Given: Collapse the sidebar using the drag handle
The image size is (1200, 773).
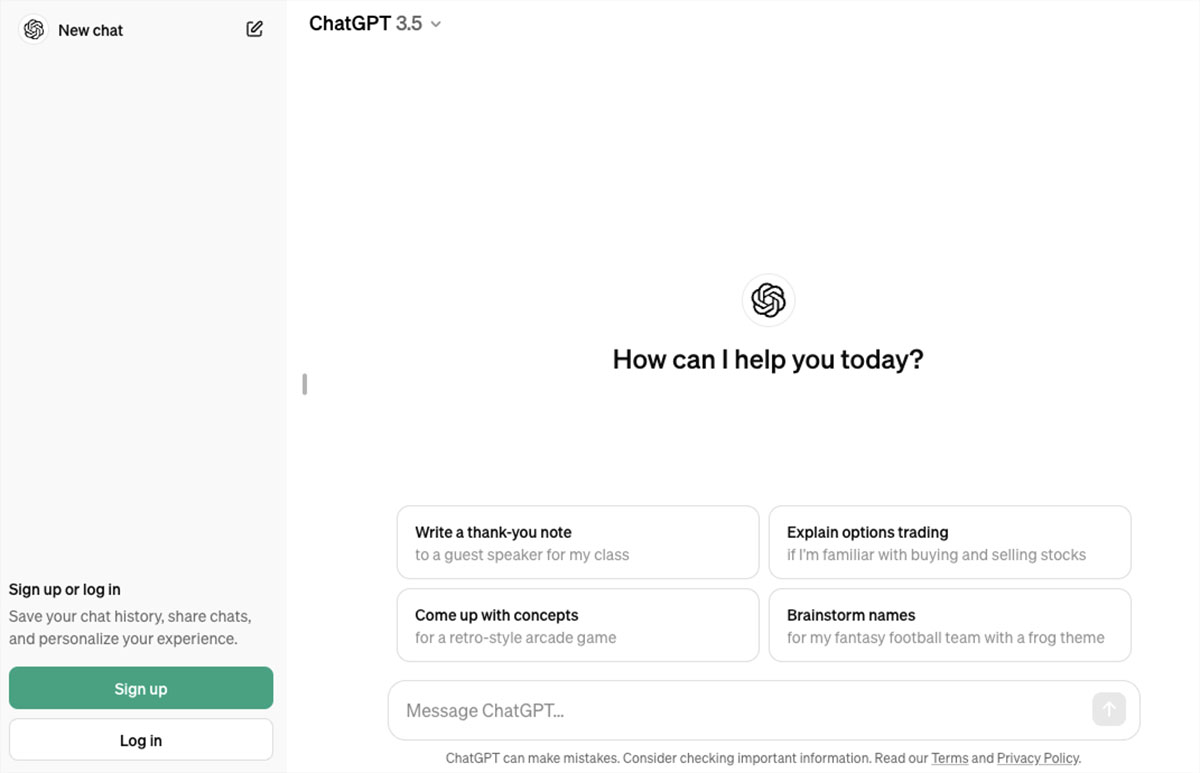Looking at the screenshot, I should click(304, 383).
